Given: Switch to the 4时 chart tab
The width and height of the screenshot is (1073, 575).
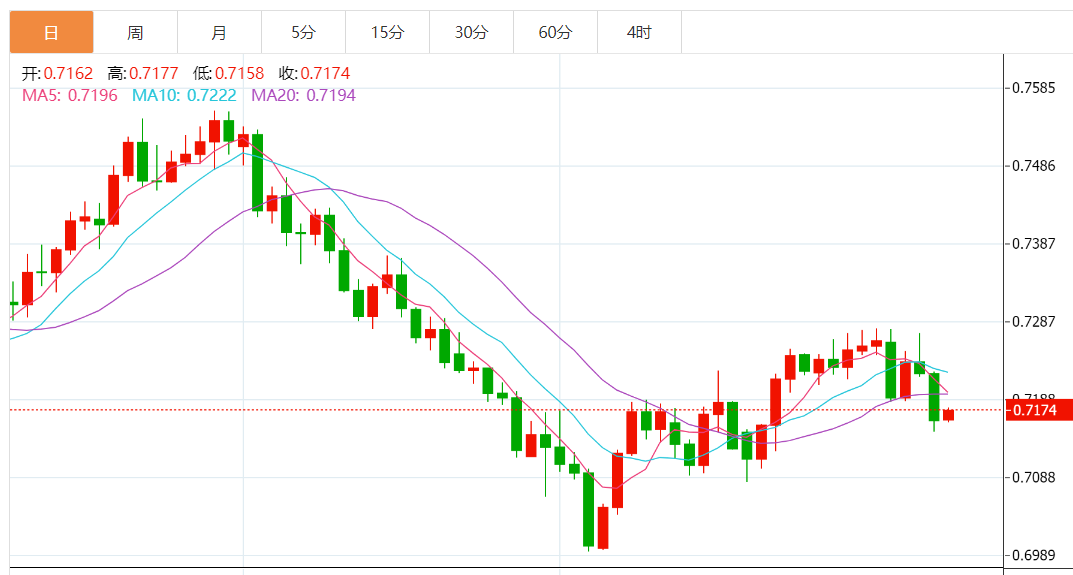Looking at the screenshot, I should (639, 33).
